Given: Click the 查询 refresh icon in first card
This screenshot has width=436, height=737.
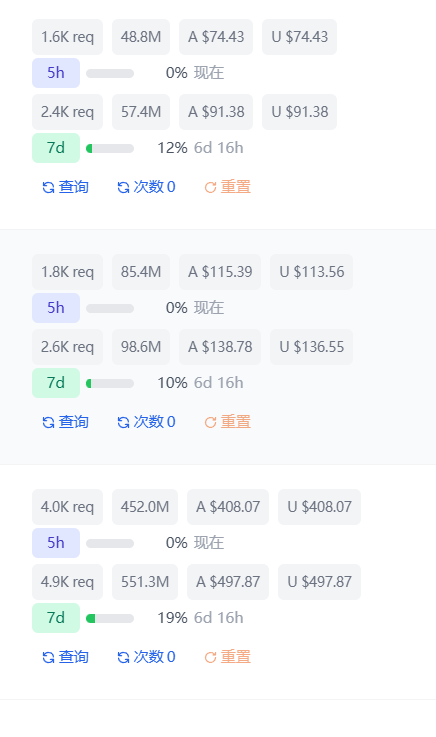Looking at the screenshot, I should tap(48, 188).
